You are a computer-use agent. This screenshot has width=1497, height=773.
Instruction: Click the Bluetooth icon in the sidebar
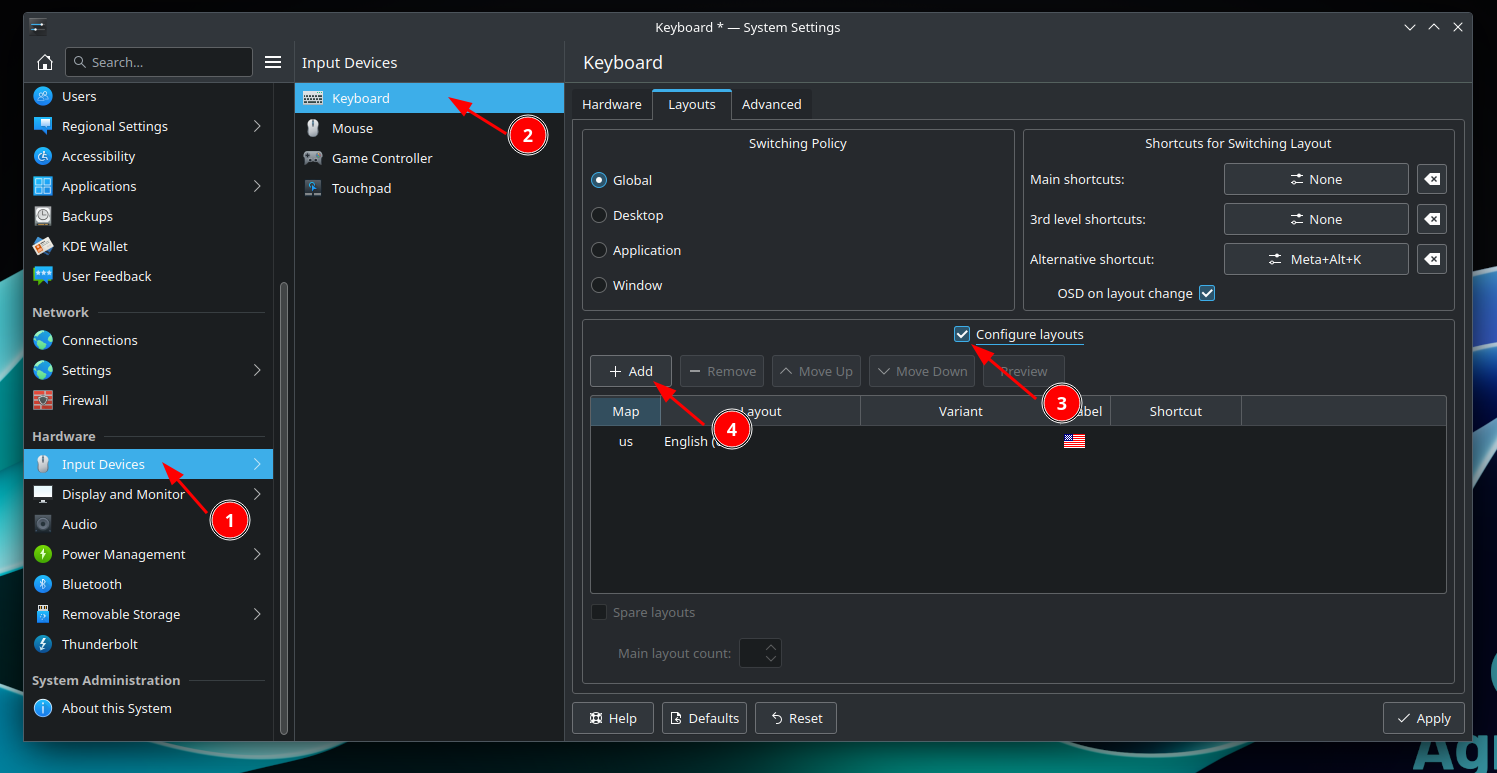(x=43, y=584)
